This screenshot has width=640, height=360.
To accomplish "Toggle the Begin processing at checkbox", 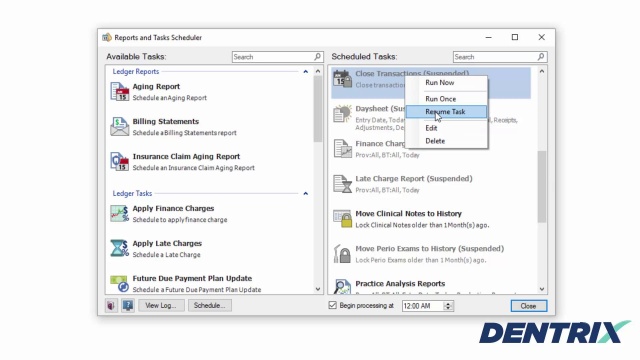I will click(x=333, y=305).
